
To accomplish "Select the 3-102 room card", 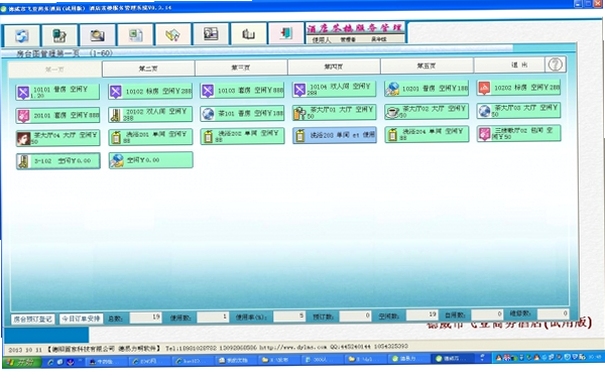I will [x=58, y=161].
